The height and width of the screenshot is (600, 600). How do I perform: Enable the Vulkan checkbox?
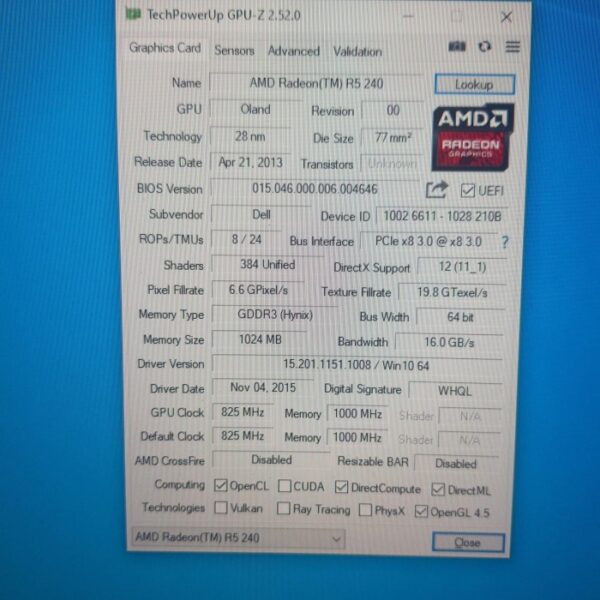tap(221, 509)
